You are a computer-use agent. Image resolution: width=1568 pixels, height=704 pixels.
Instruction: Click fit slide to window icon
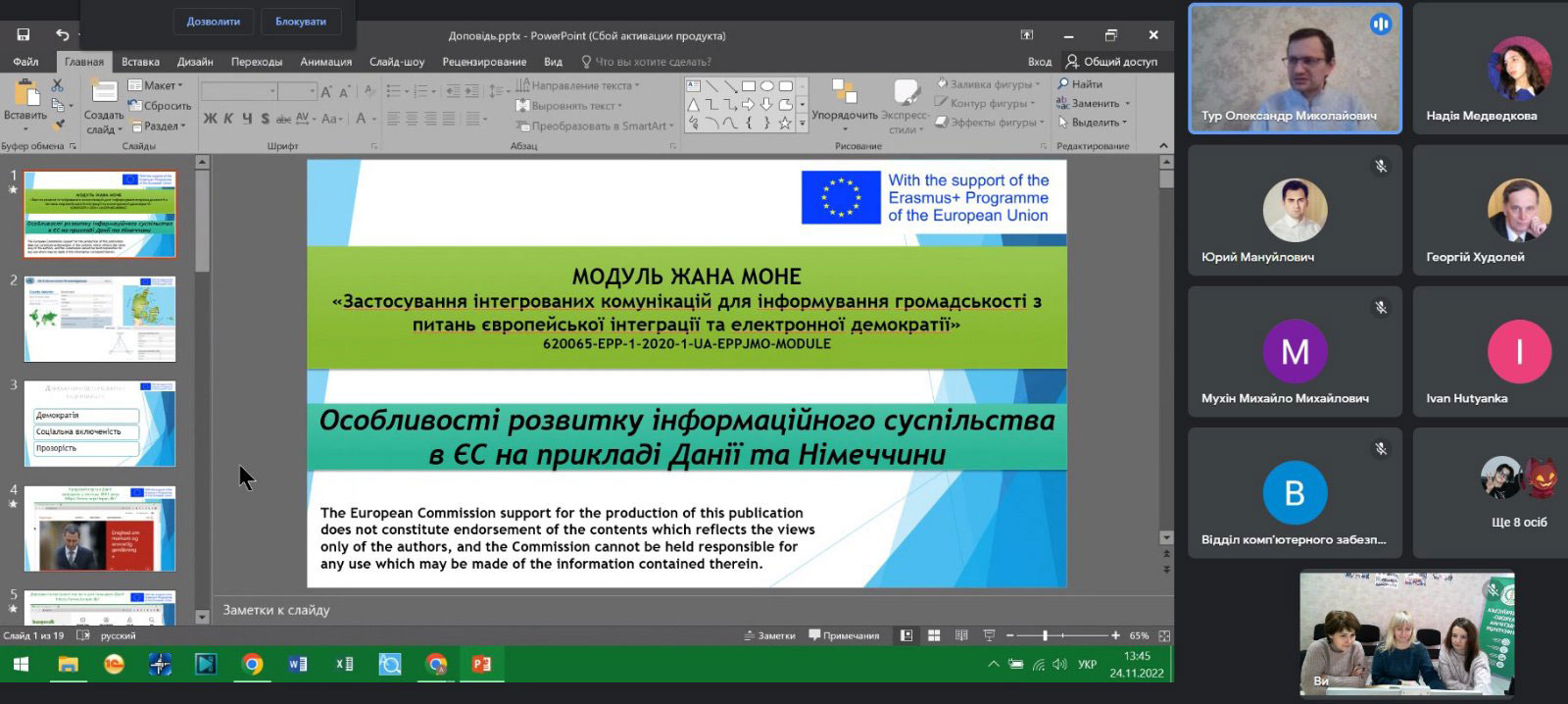point(1164,635)
